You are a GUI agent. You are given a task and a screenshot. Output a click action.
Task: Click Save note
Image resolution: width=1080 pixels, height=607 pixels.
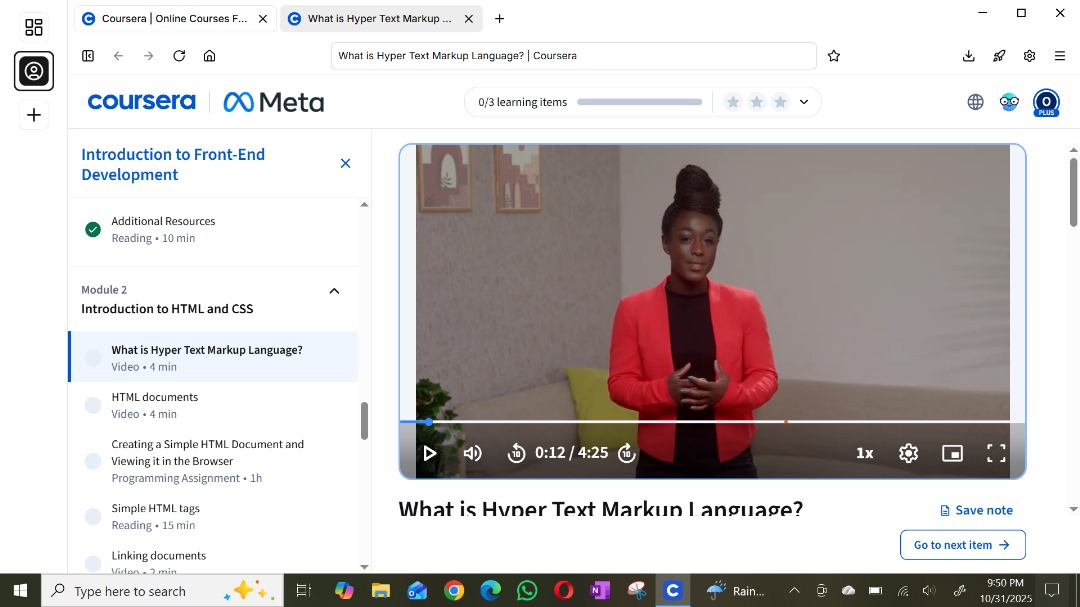976,511
